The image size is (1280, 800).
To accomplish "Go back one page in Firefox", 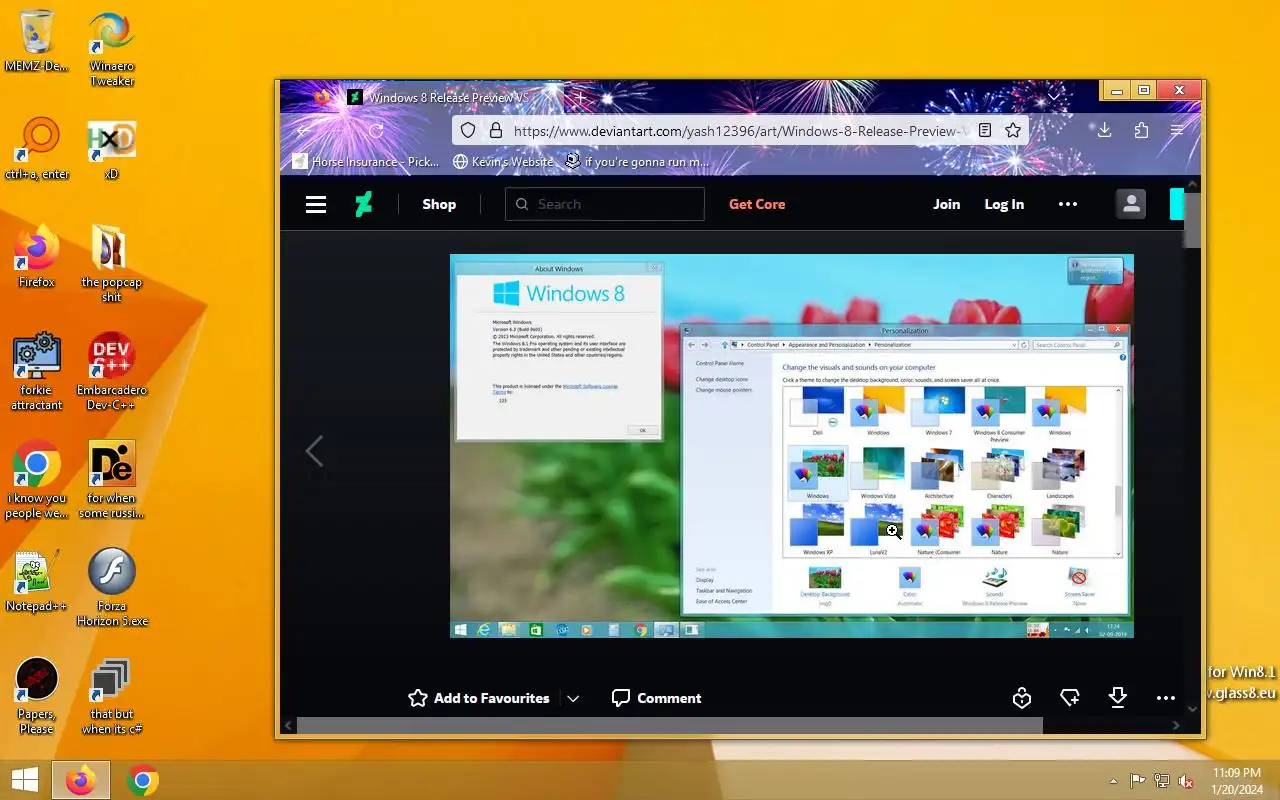I will coord(304,131).
